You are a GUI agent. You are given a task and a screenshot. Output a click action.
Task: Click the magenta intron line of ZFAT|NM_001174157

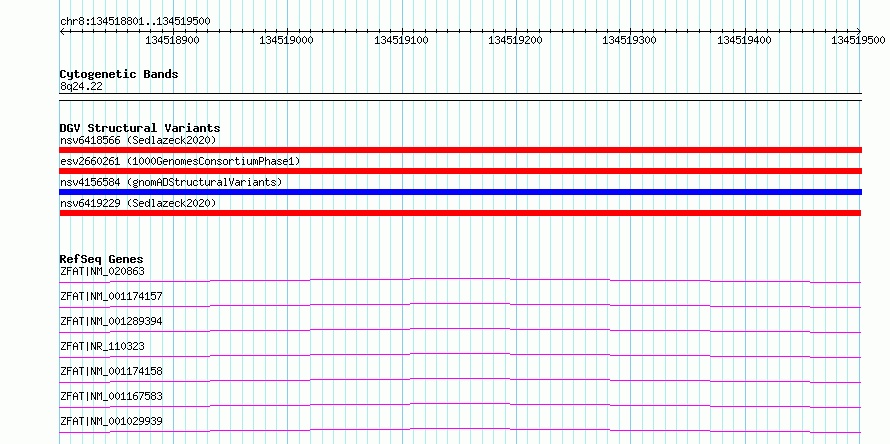tap(460, 305)
